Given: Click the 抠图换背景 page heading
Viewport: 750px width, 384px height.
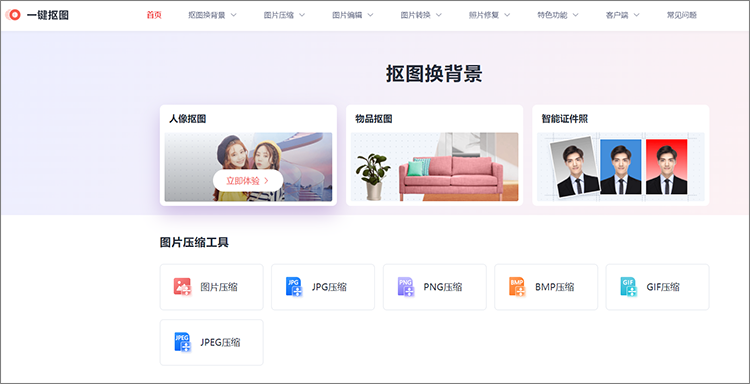Looking at the screenshot, I should (x=434, y=74).
